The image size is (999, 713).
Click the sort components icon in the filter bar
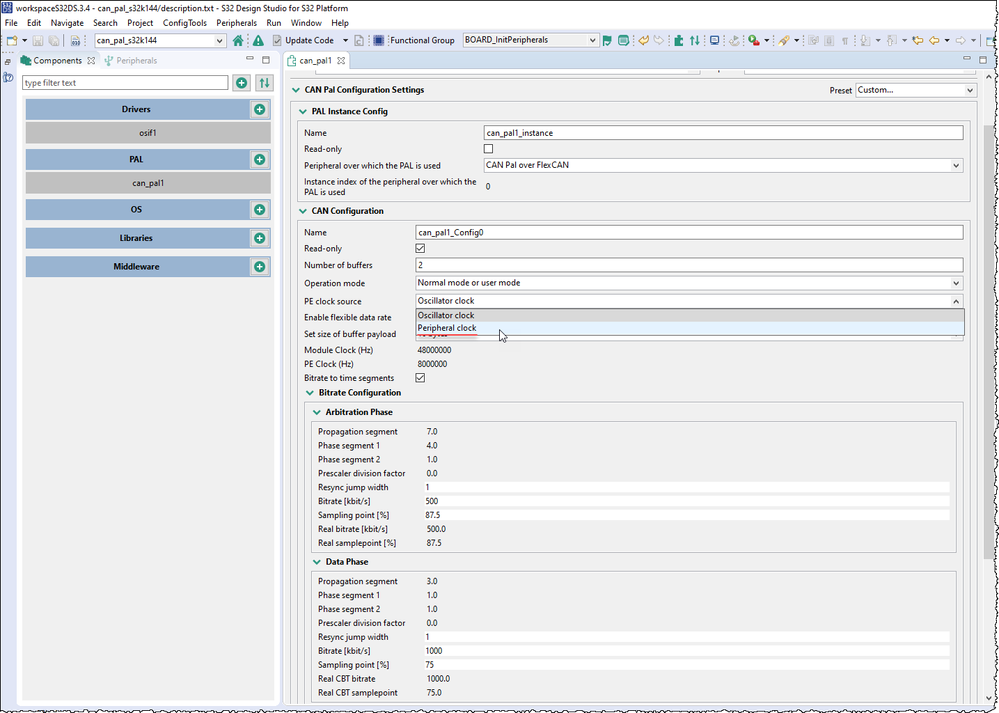click(264, 83)
